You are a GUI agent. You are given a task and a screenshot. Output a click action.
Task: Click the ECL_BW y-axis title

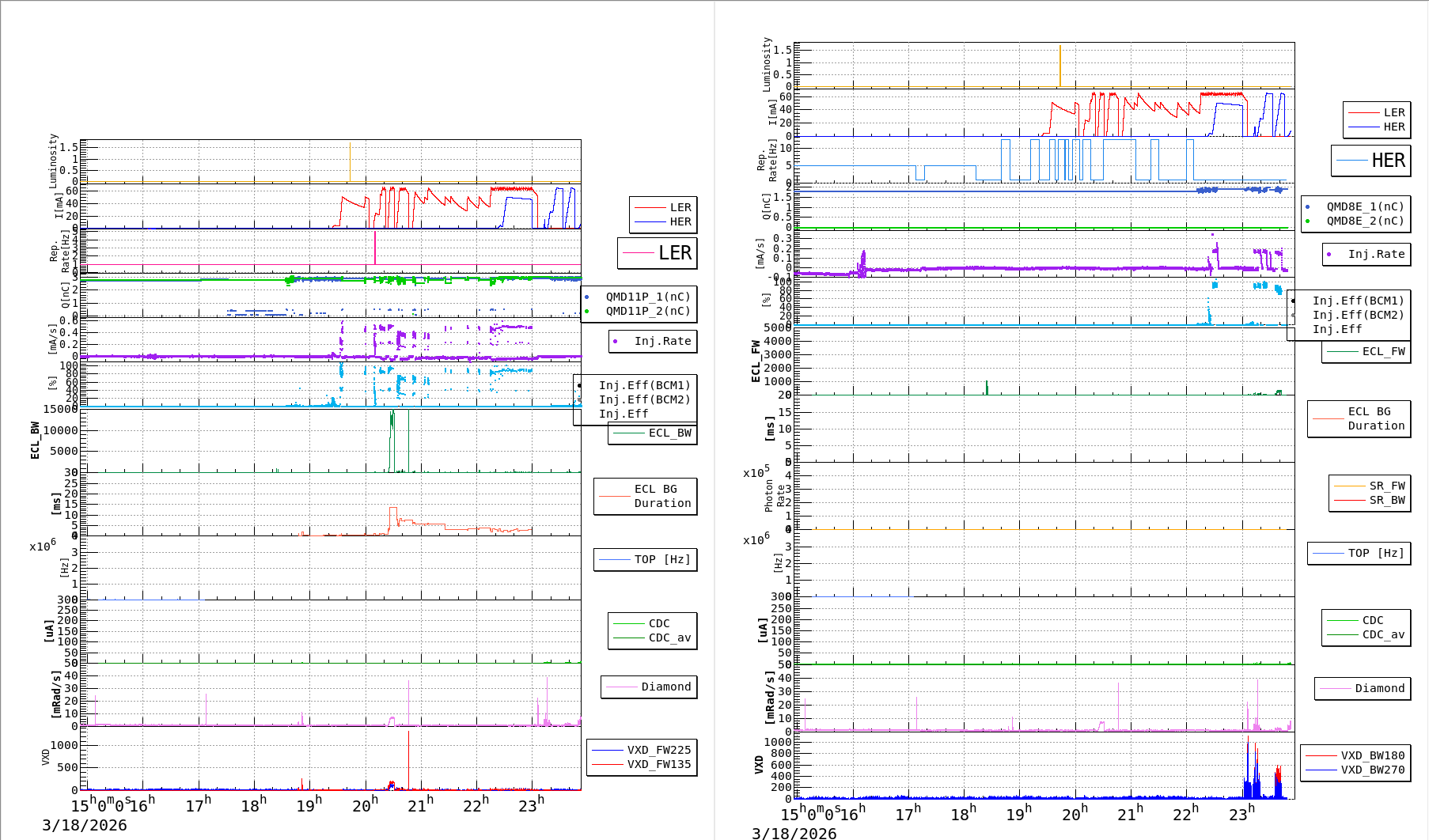coord(35,441)
